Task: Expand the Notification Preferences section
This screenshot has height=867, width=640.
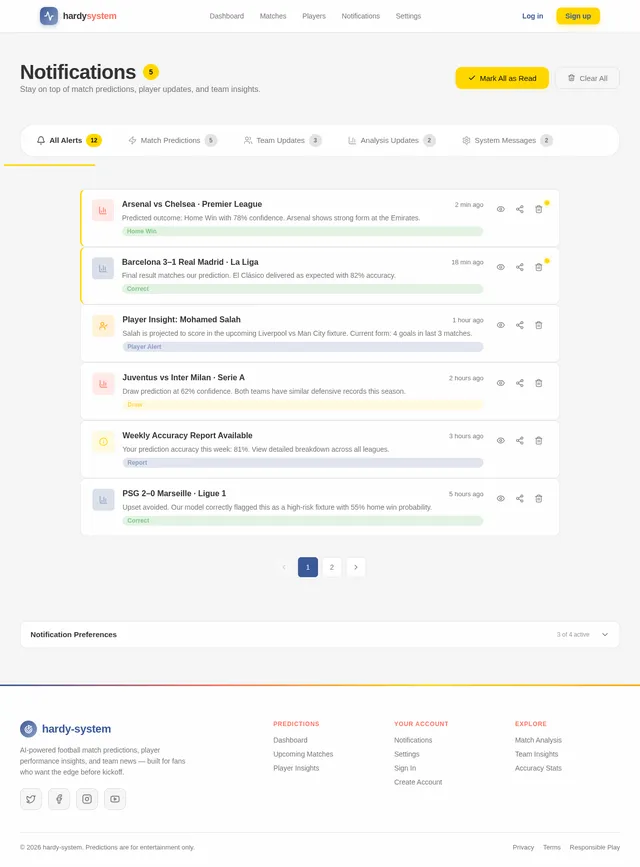Action: click(x=320, y=634)
